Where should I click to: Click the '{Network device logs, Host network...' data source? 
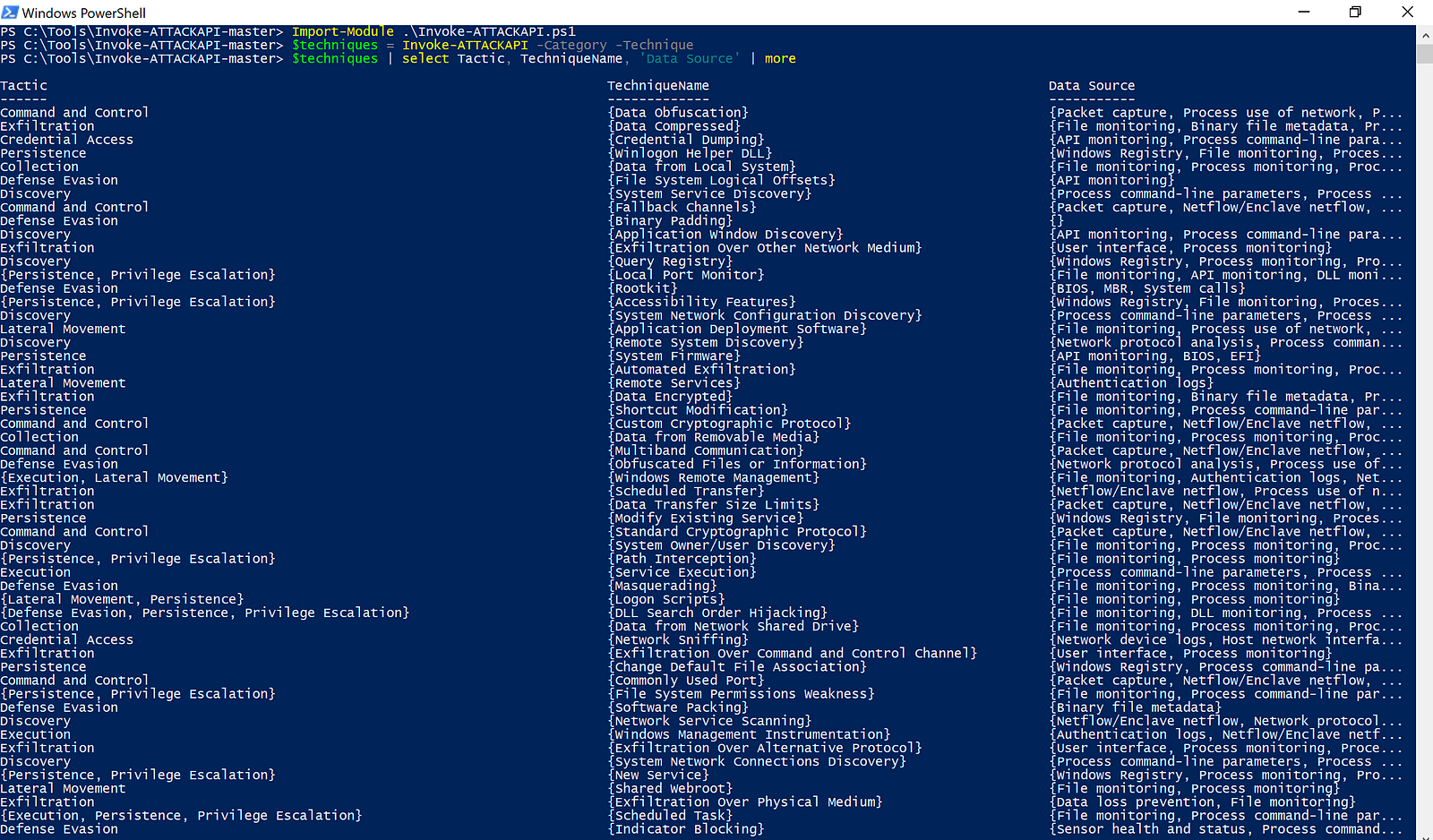pyautogui.click(x=1226, y=639)
